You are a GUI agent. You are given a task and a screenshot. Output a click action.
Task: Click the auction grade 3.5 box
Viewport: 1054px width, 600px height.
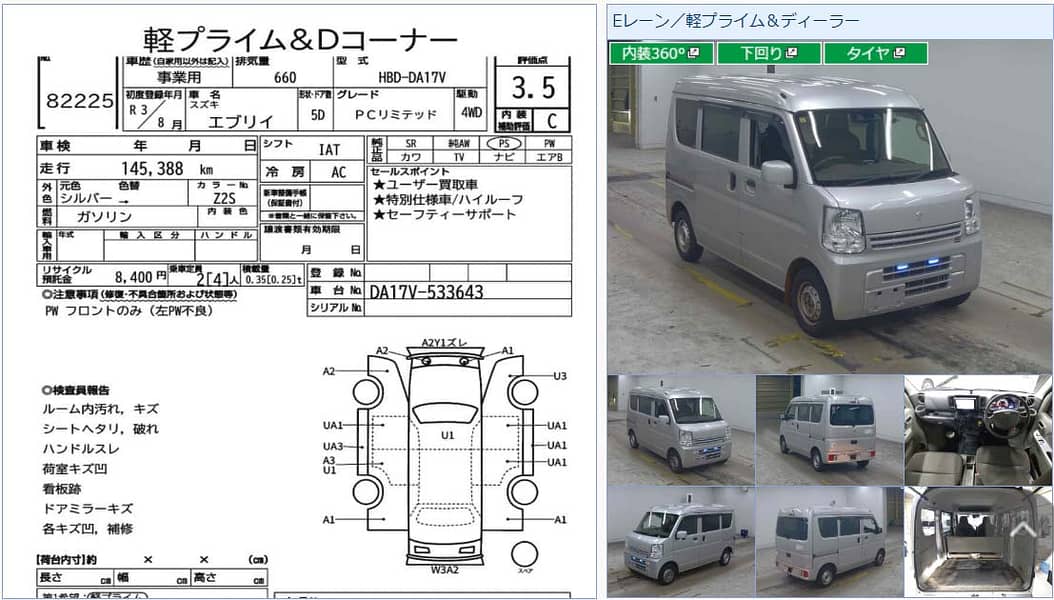click(x=532, y=87)
